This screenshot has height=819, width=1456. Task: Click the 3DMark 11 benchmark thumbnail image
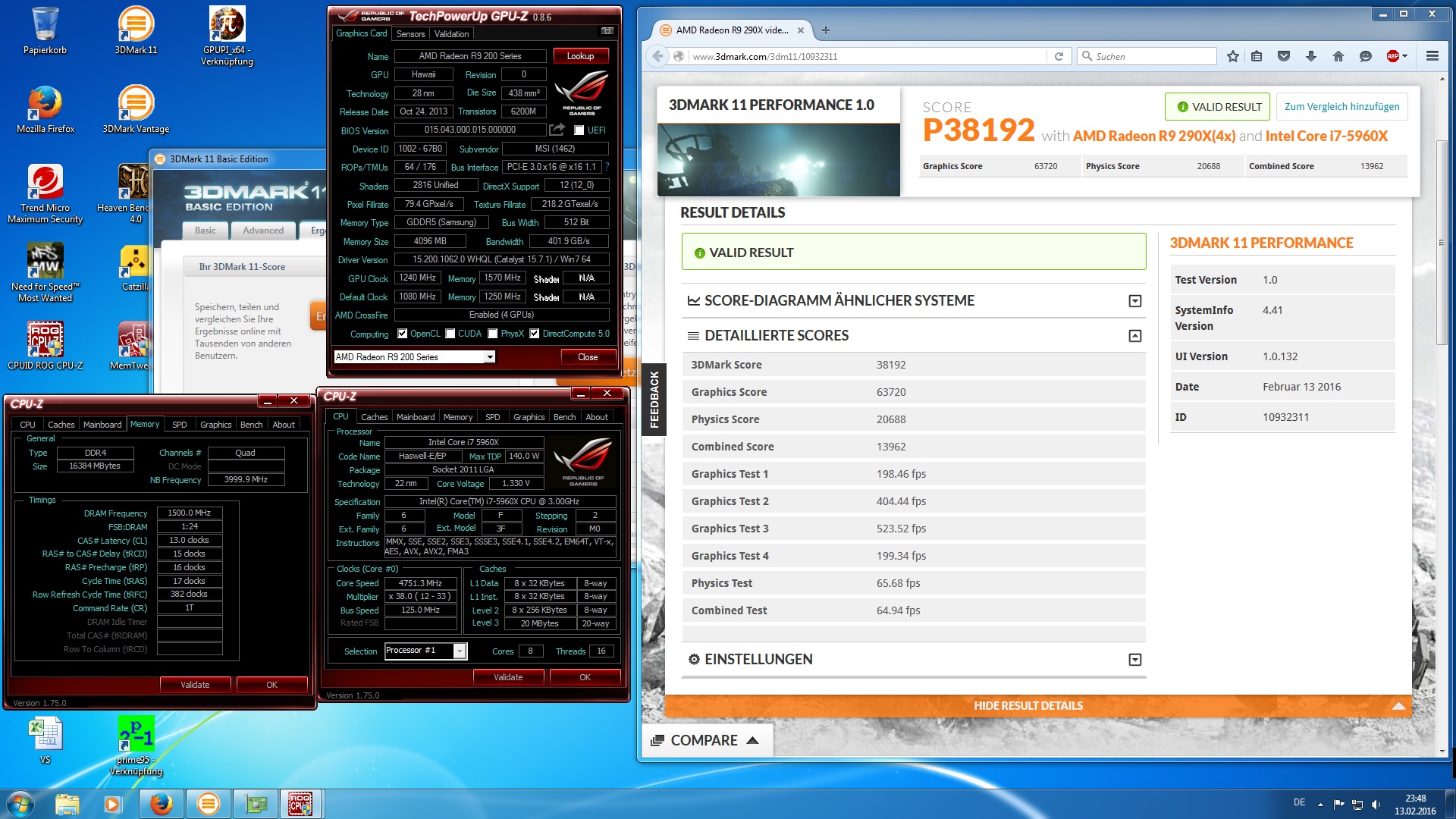[778, 159]
